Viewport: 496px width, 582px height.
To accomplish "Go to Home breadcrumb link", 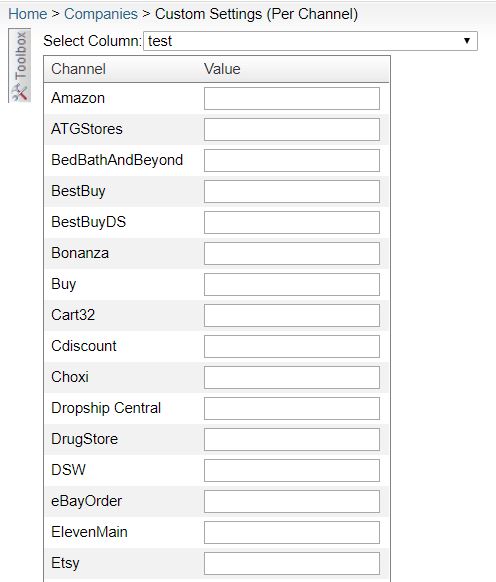I will 27,14.
